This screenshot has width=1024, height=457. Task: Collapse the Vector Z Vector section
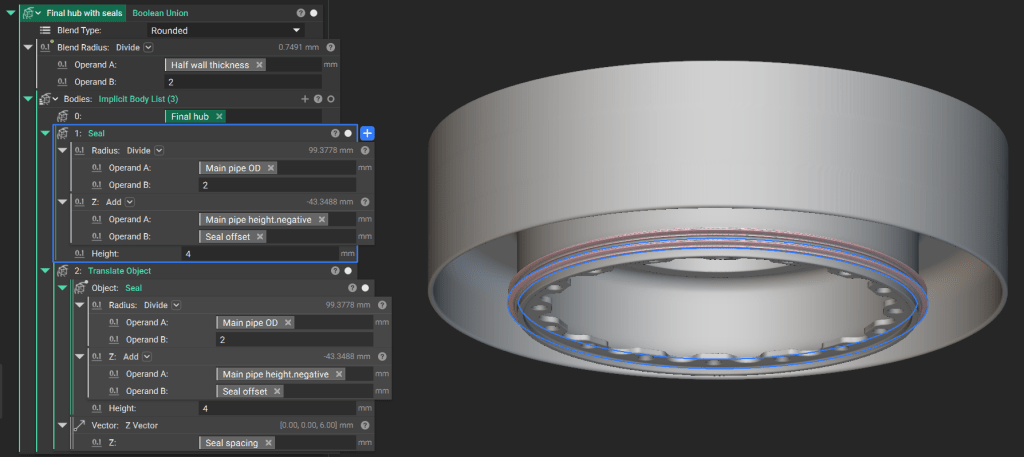(x=63, y=425)
